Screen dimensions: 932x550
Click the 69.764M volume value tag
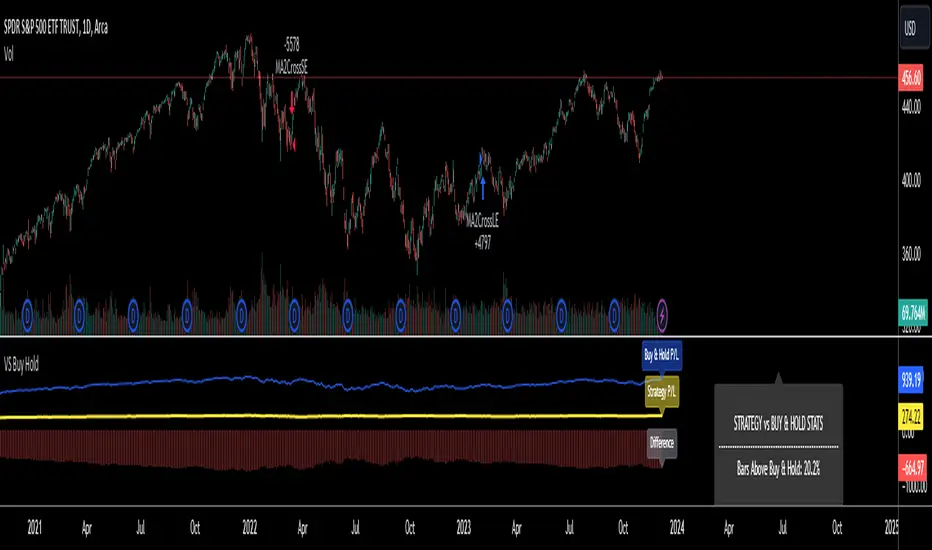coord(912,312)
